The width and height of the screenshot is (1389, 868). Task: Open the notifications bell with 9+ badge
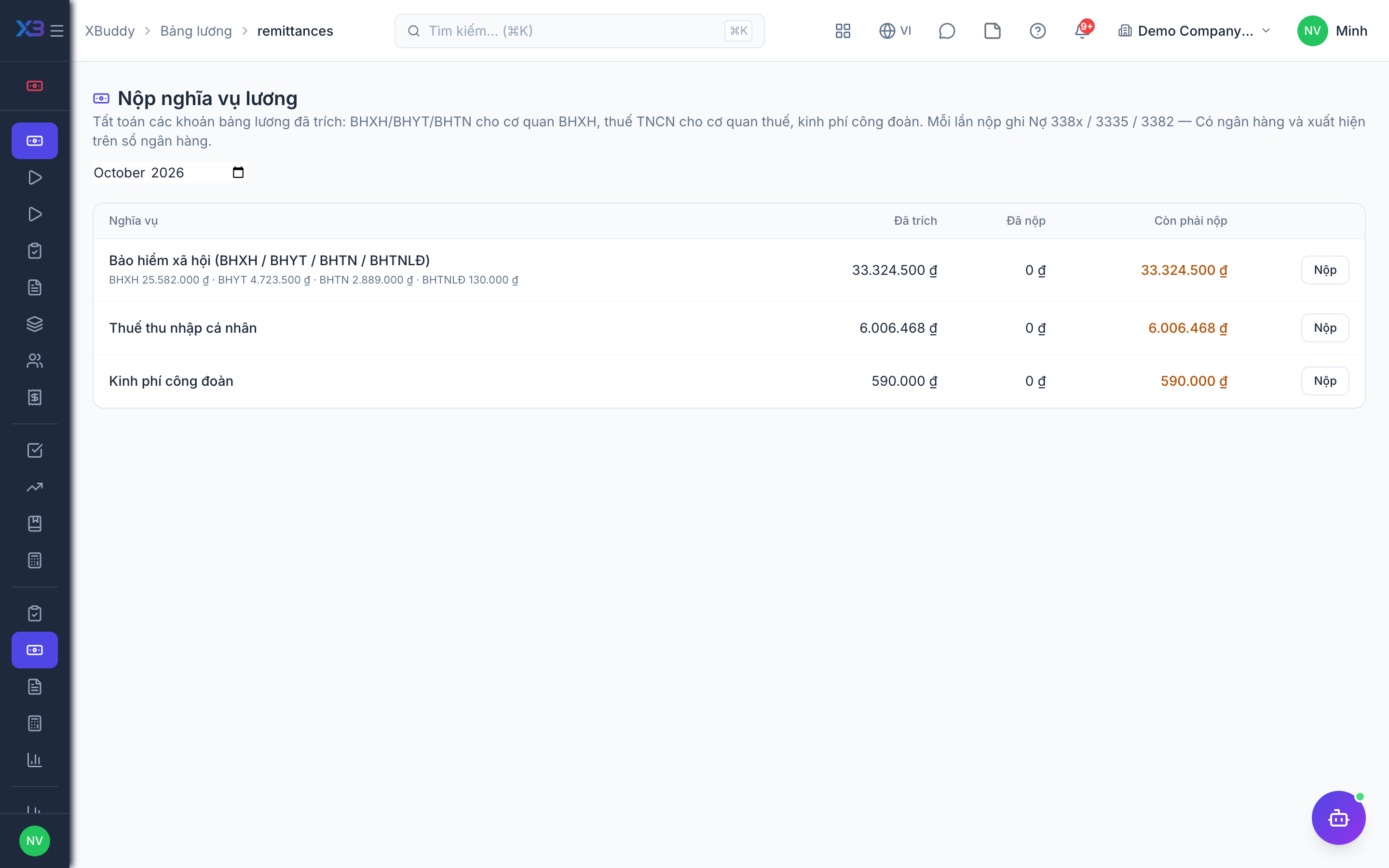tap(1083, 30)
